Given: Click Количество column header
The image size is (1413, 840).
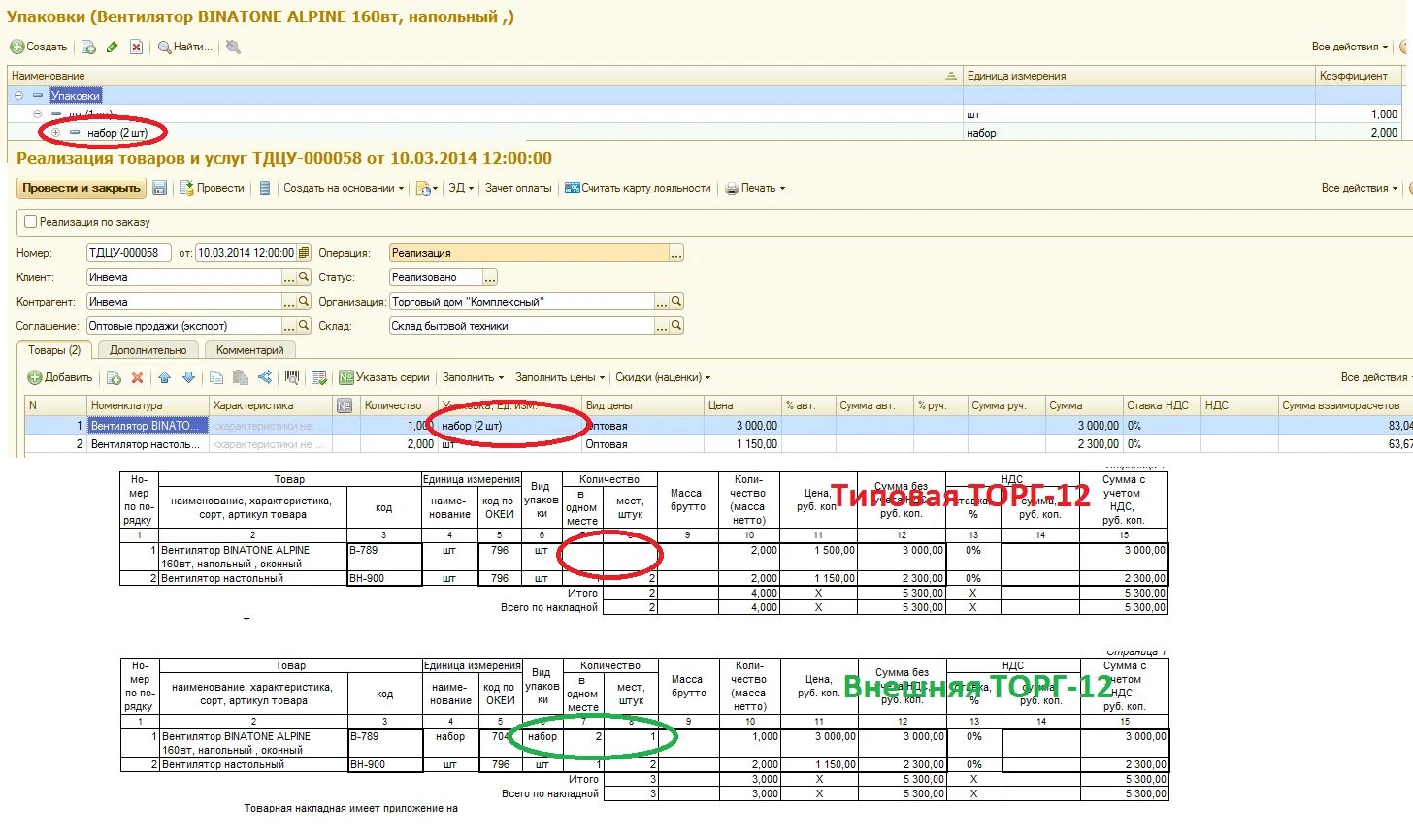Looking at the screenshot, I should pyautogui.click(x=398, y=405).
